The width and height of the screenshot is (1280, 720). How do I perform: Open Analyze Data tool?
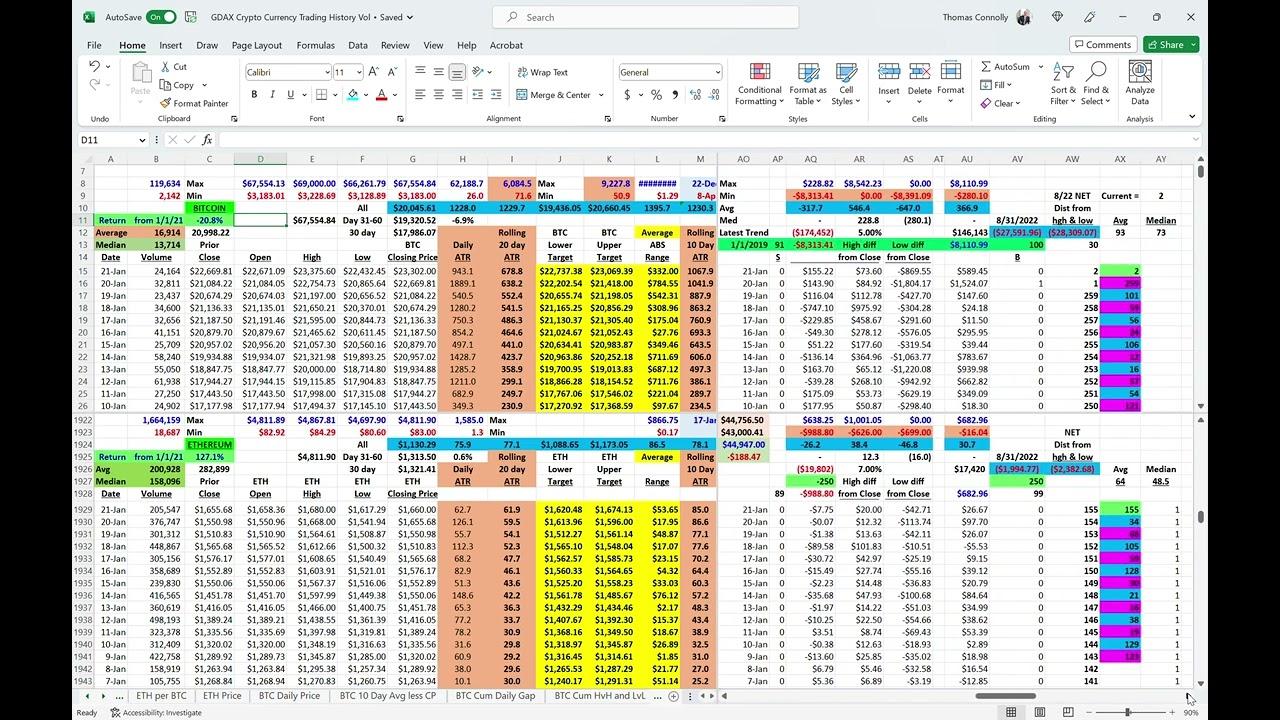pos(1140,83)
